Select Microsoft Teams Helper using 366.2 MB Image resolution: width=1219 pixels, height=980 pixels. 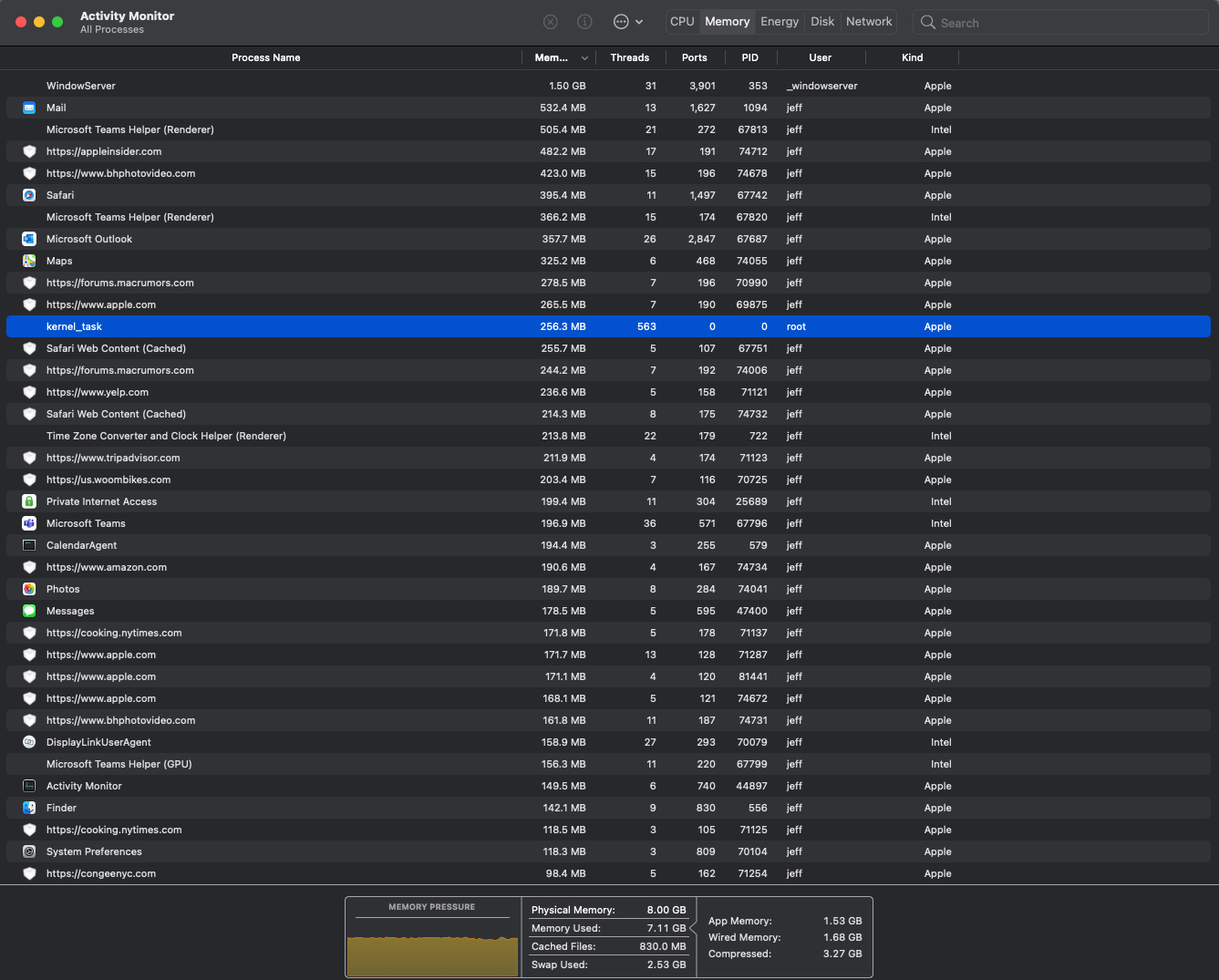coord(609,217)
